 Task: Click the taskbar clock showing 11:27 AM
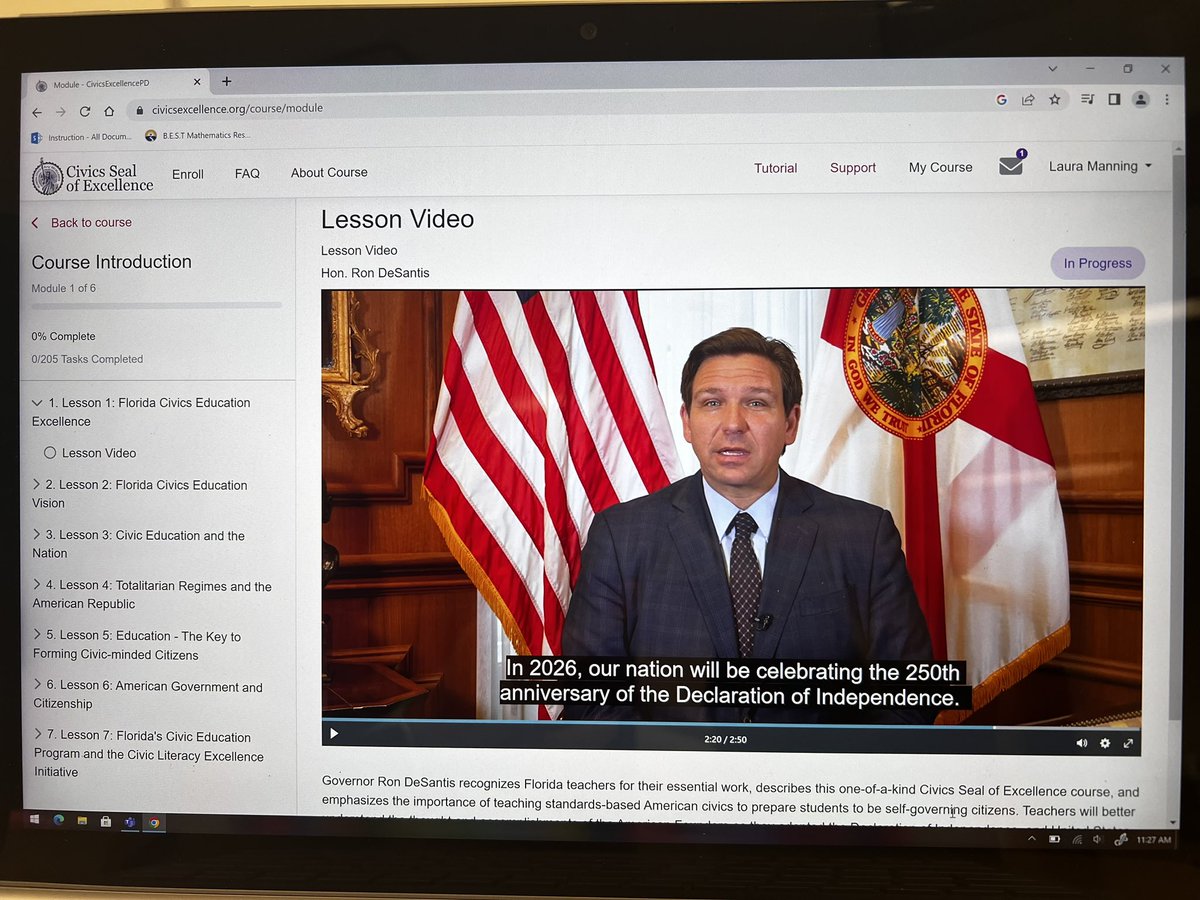pos(1154,841)
